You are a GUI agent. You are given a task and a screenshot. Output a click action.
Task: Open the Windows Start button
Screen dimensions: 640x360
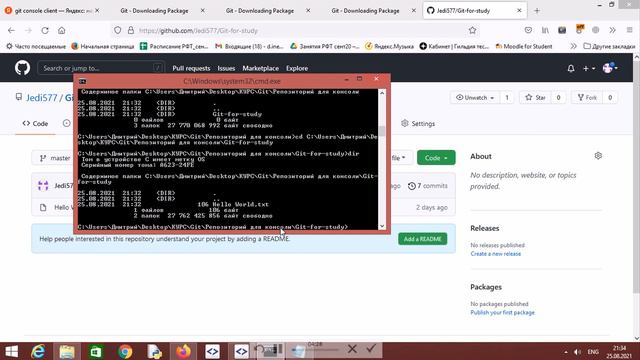(x=11, y=351)
